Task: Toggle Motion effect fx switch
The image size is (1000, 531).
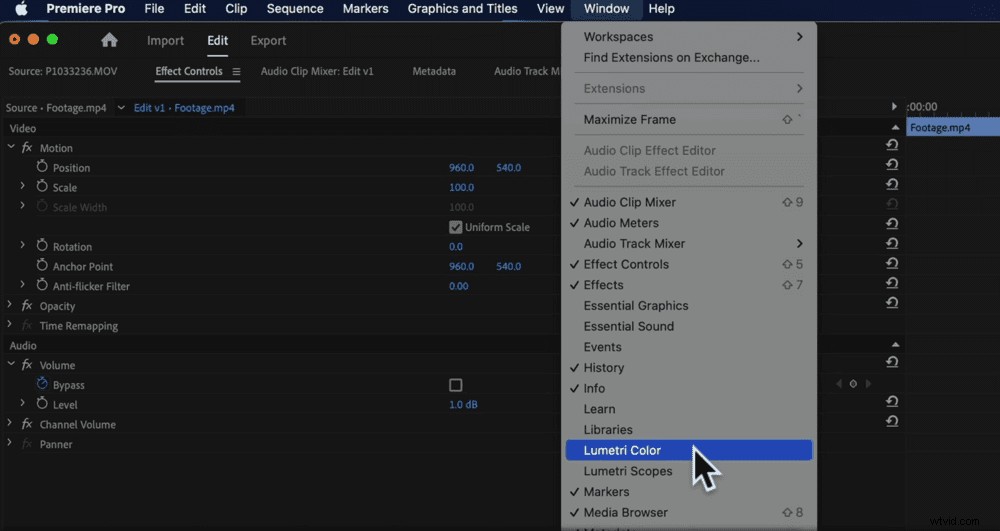Action: click(27, 148)
